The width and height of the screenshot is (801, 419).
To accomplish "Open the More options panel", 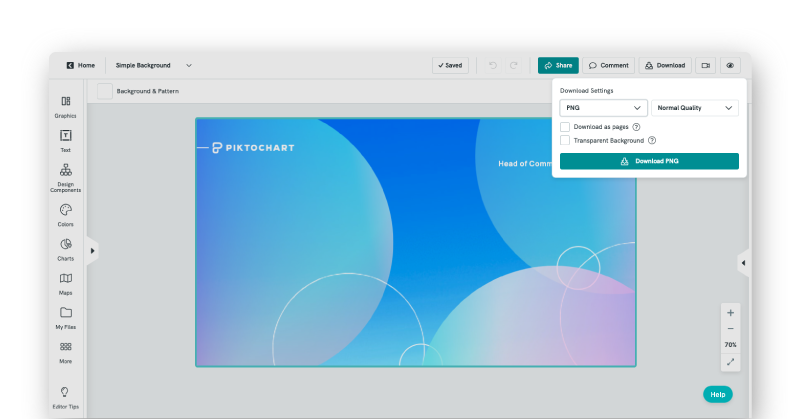I will point(65,353).
